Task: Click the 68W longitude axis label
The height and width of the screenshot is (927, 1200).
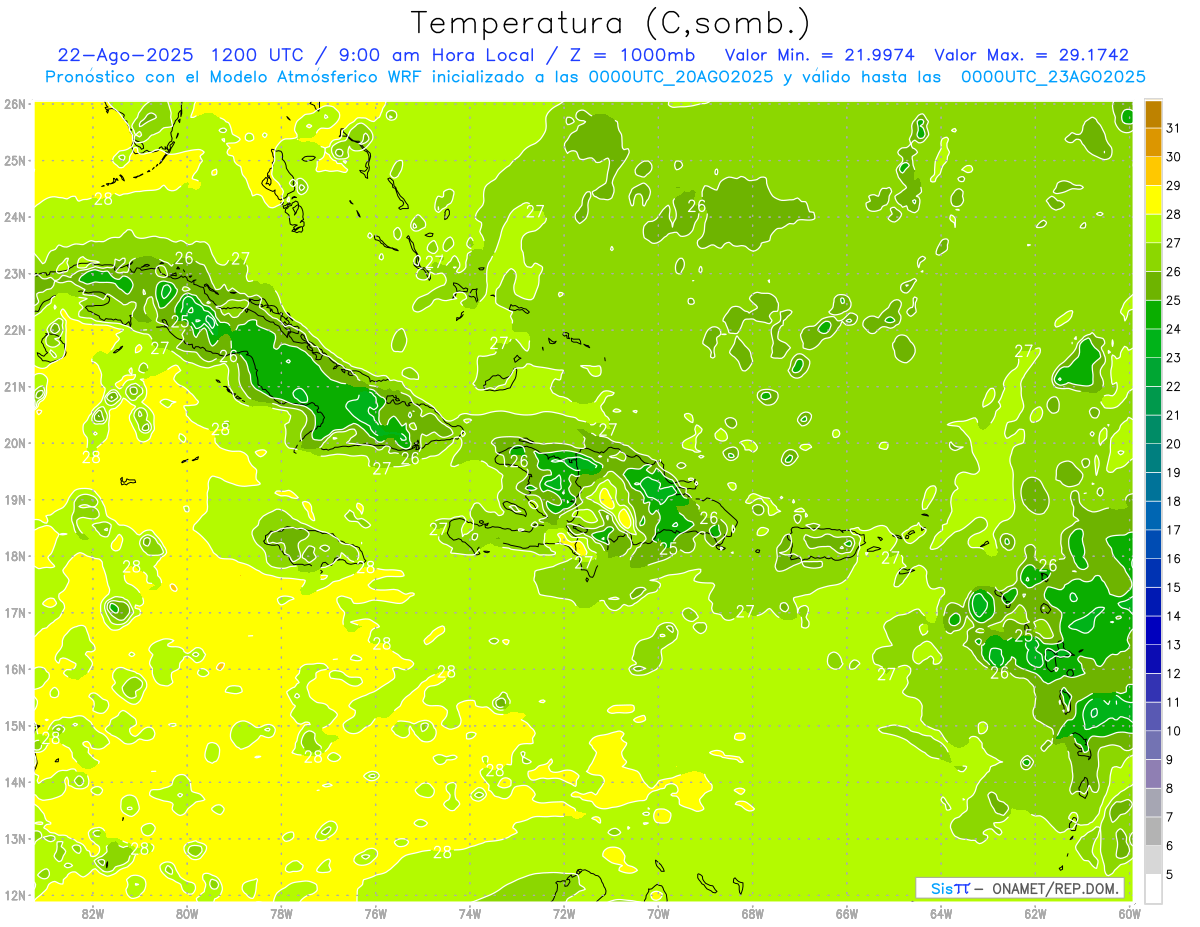Action: (753, 913)
